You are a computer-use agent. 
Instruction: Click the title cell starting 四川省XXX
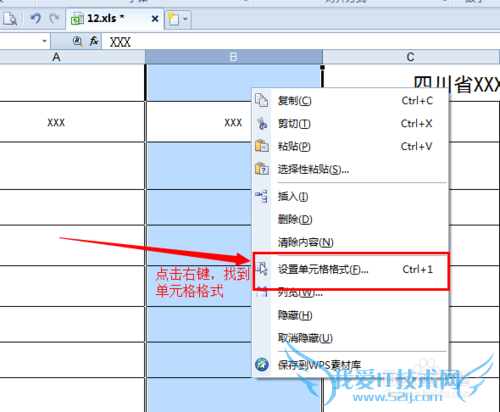(456, 84)
